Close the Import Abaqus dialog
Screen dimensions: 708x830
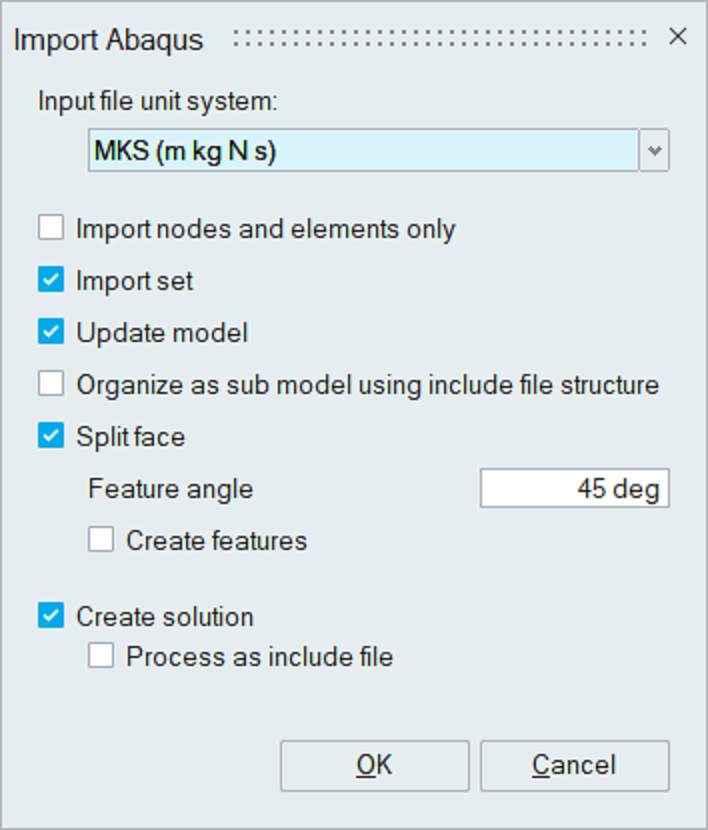click(x=678, y=38)
